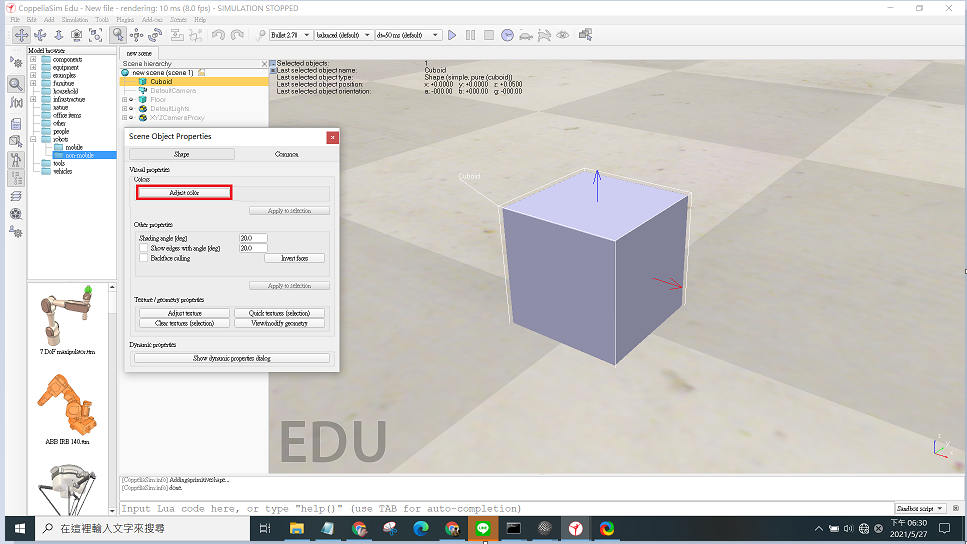Enable Show edges with angle checkbox
967x544 pixels.
coord(144,248)
